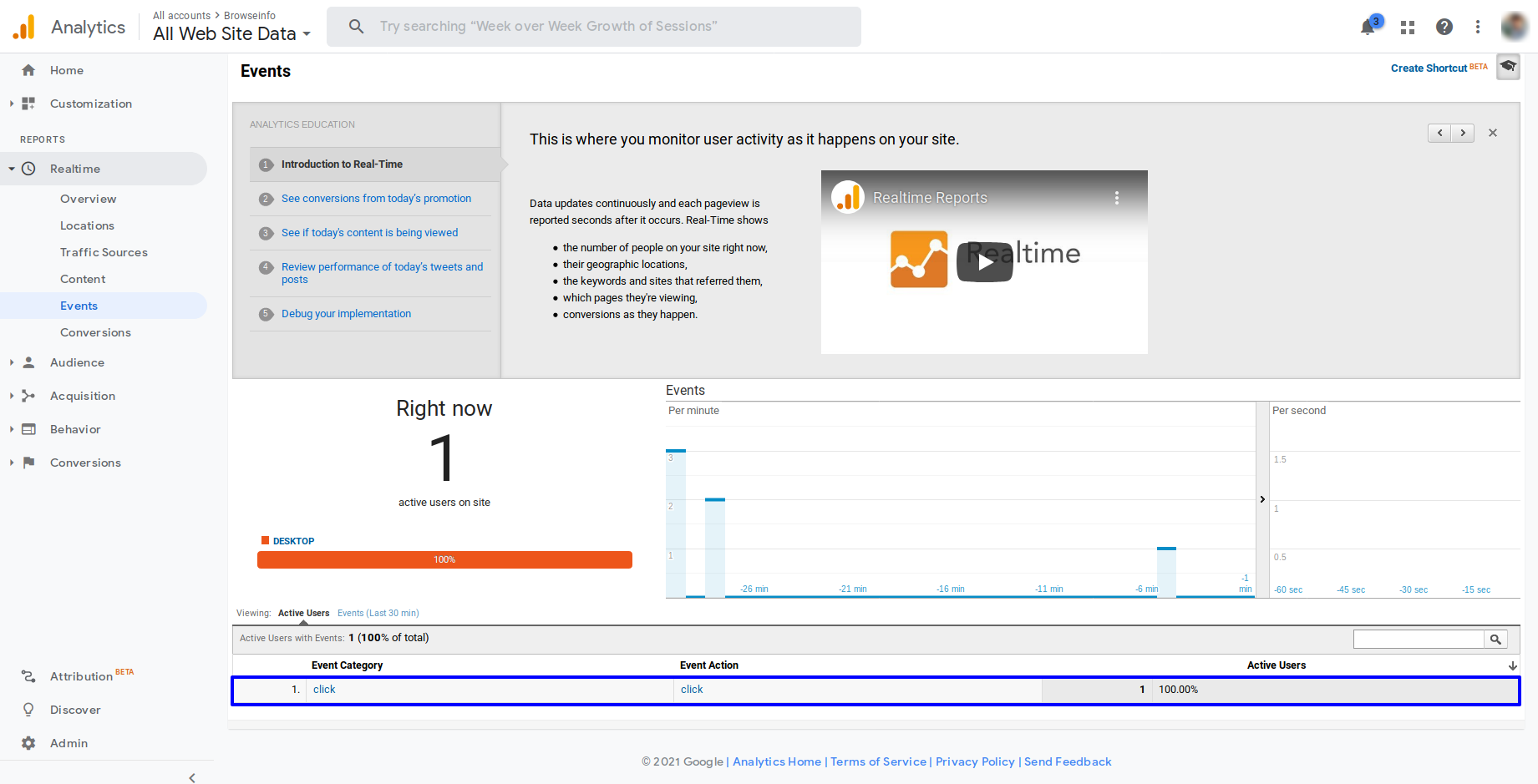Image resolution: width=1538 pixels, height=784 pixels.
Task: Open Realtime Content report
Action: [83, 279]
